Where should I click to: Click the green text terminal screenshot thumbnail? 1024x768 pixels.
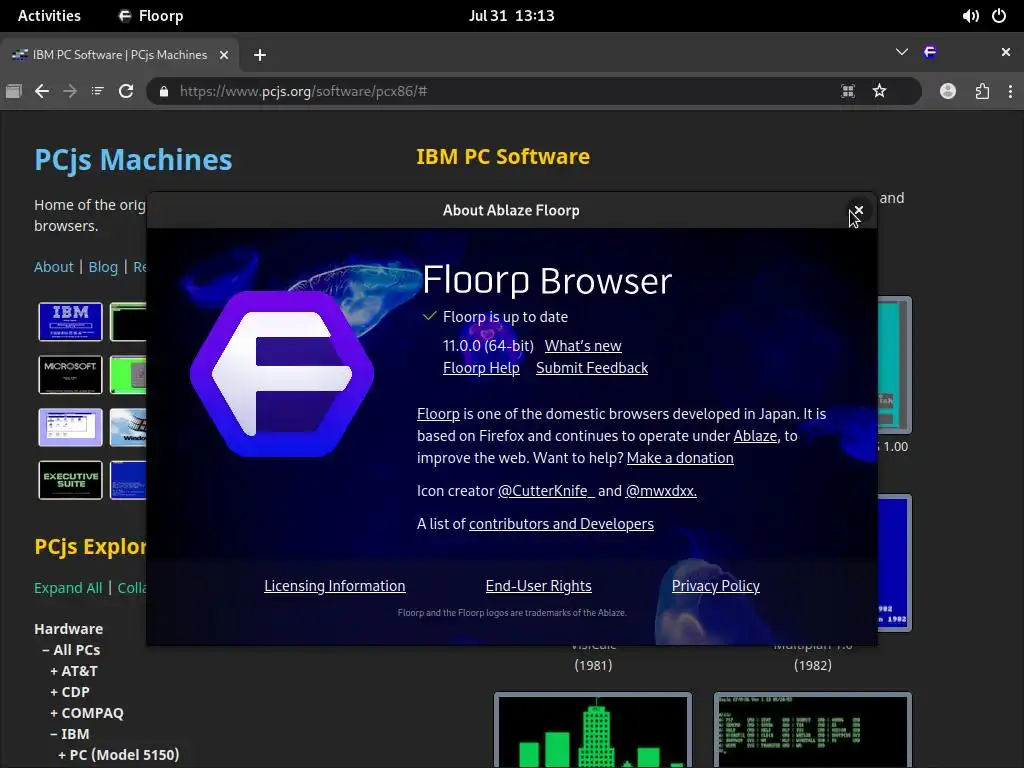pos(812,730)
